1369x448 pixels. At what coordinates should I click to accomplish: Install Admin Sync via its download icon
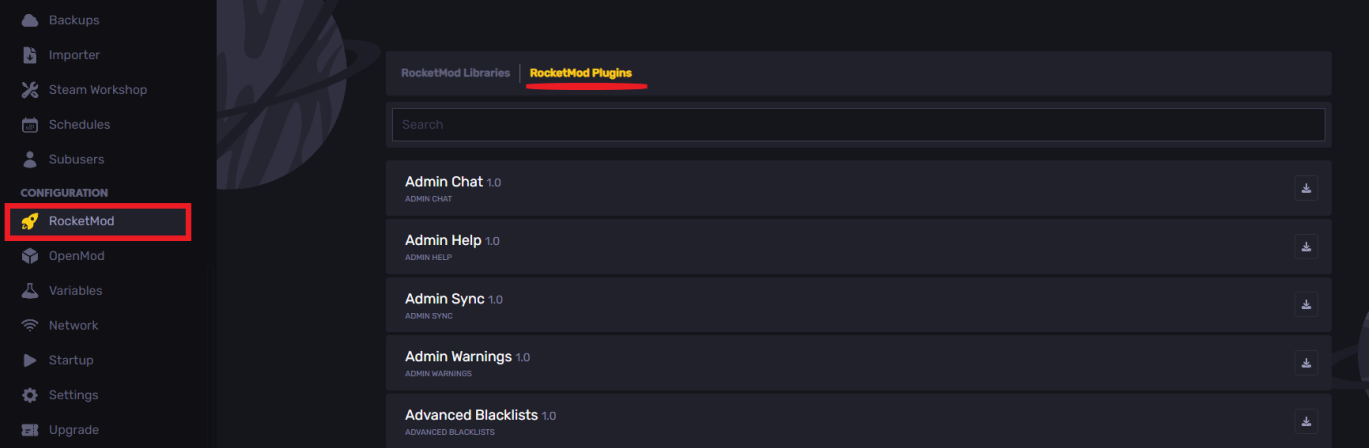1306,304
